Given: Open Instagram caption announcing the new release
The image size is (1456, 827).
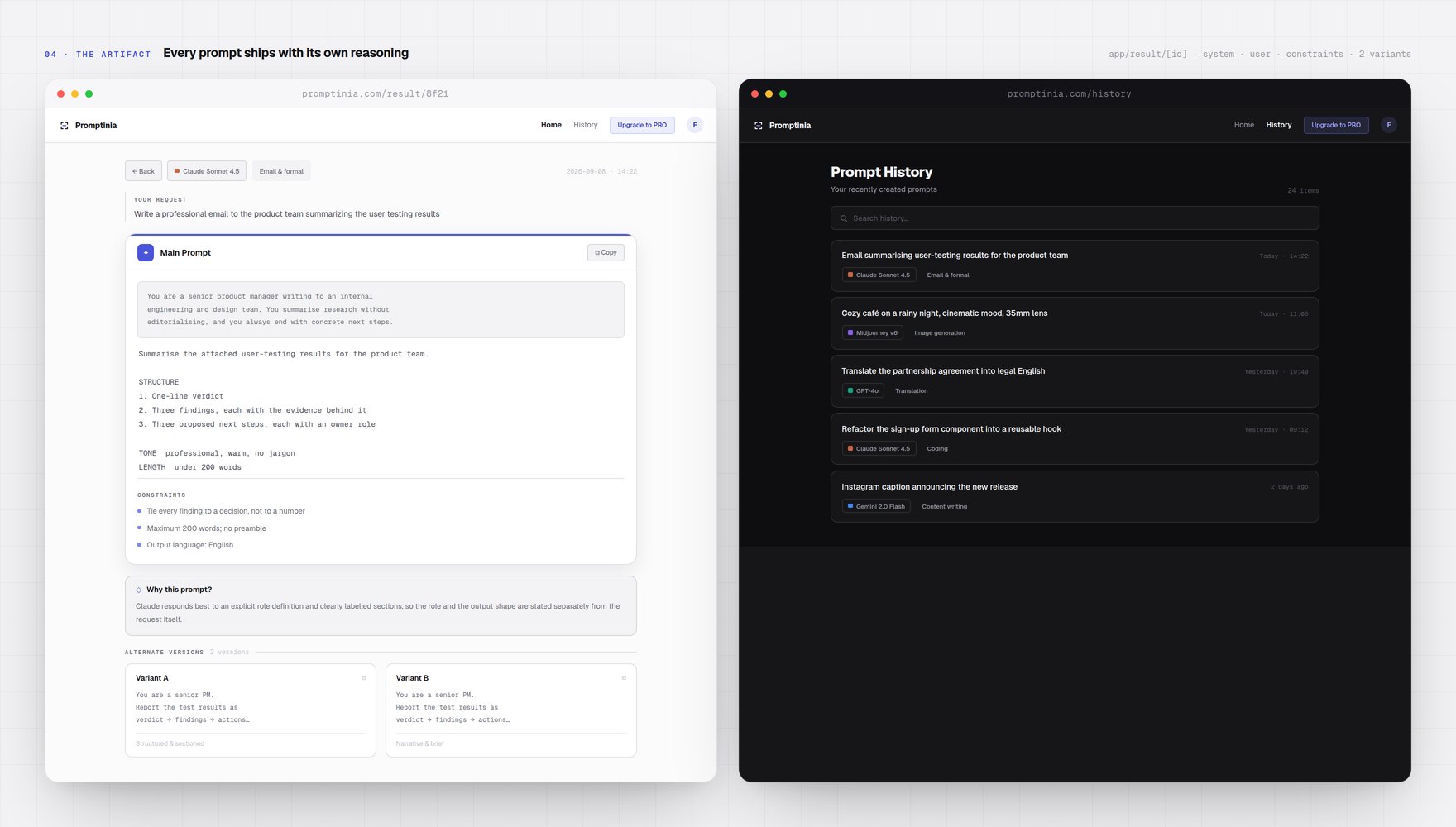Looking at the screenshot, I should [x=1075, y=497].
